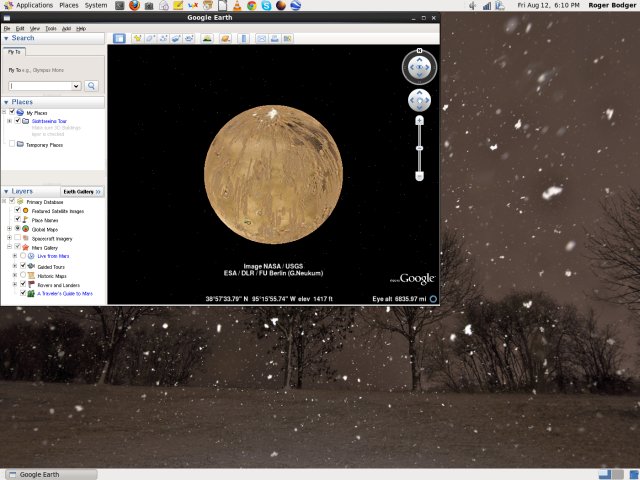Collapse the Search panel triangle
This screenshot has width=640, height=480.
[6, 38]
